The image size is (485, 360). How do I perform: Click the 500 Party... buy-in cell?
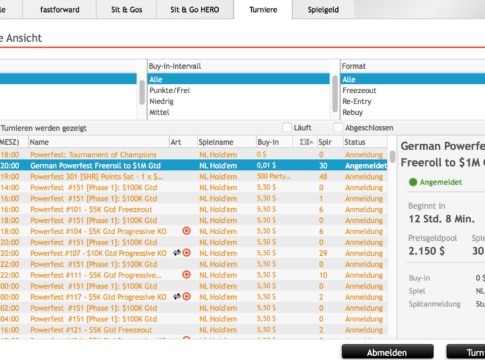(273, 176)
